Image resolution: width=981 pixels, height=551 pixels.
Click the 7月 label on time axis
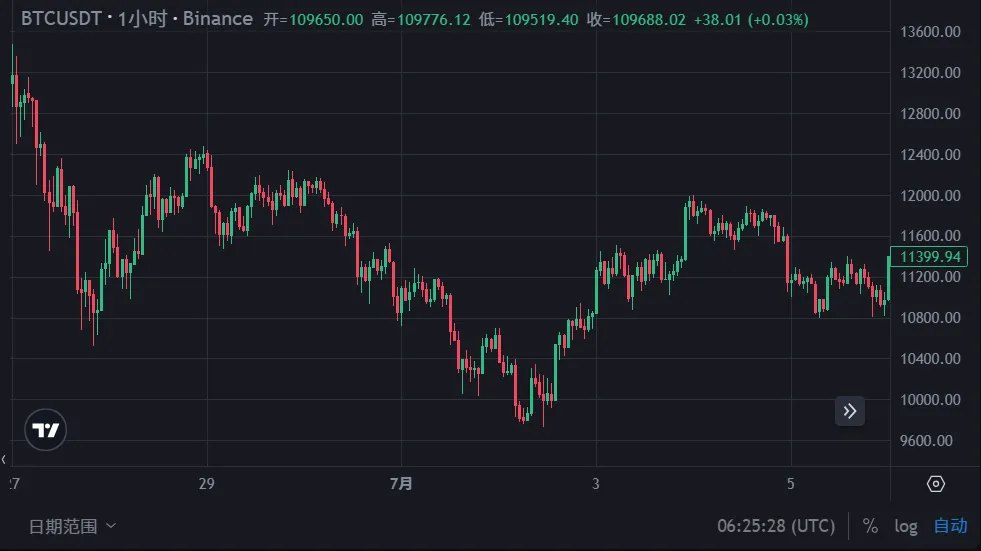point(400,484)
